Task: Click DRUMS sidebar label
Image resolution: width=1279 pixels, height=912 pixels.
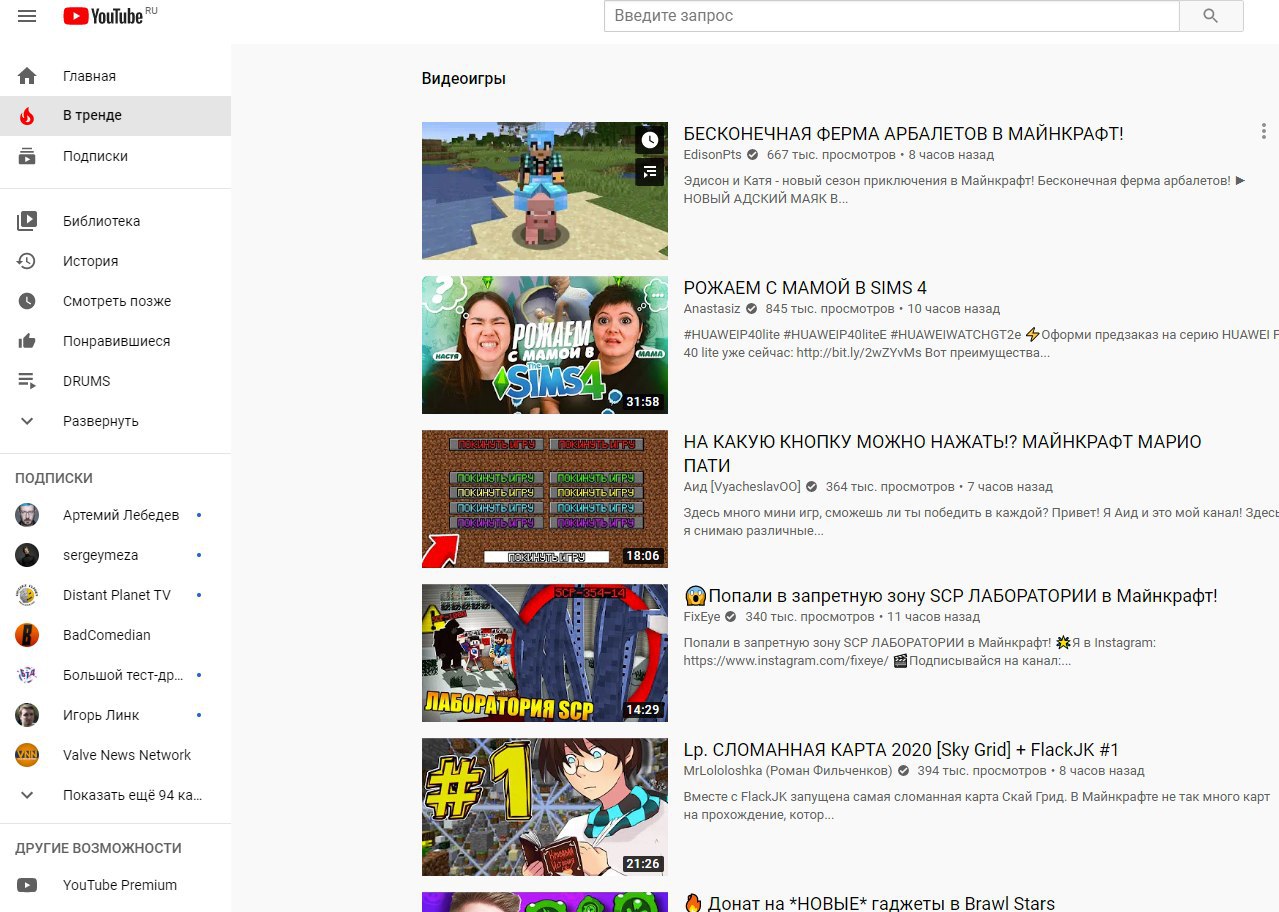Action: 86,381
